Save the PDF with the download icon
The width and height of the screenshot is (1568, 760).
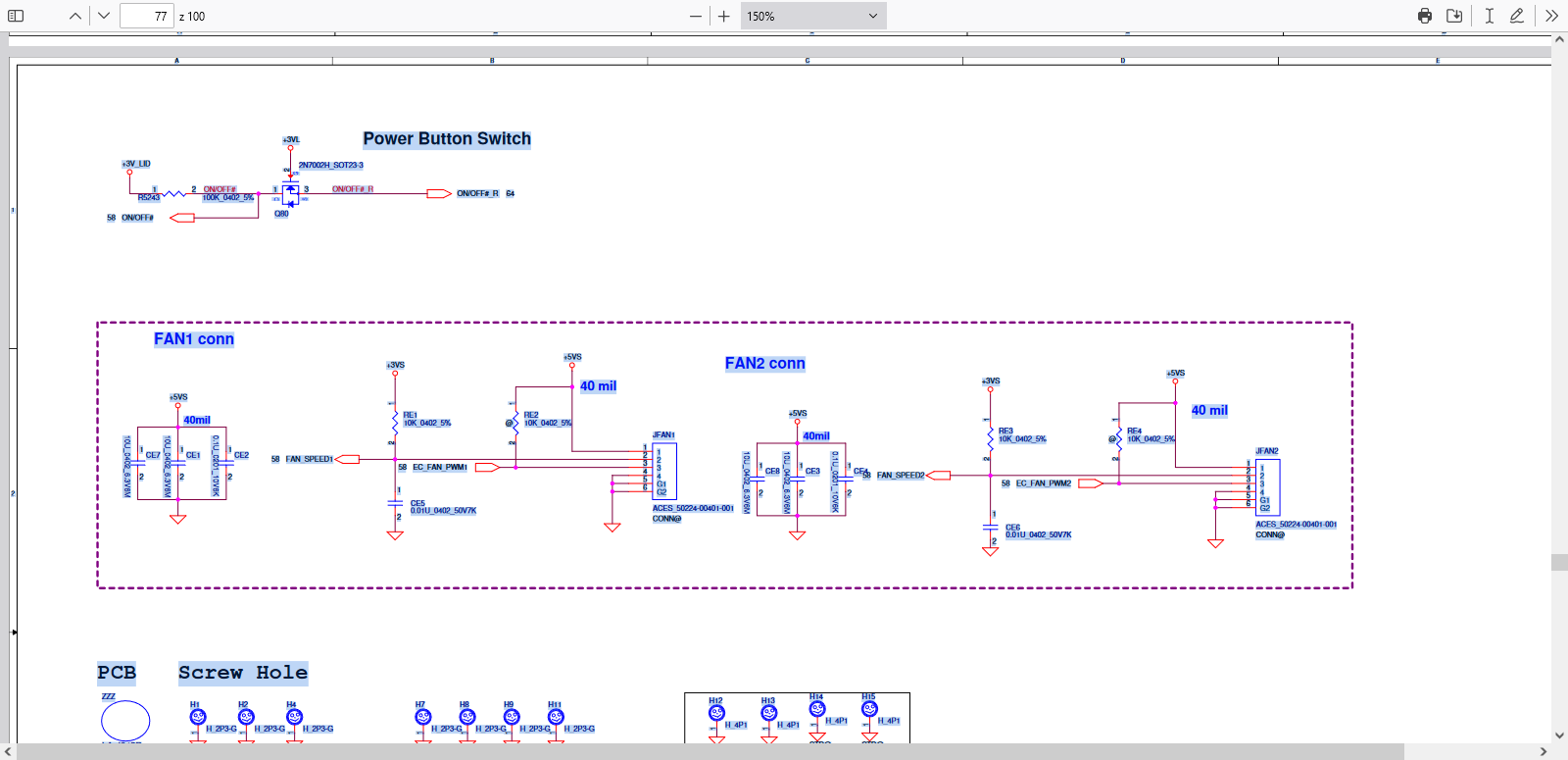[x=1454, y=16]
